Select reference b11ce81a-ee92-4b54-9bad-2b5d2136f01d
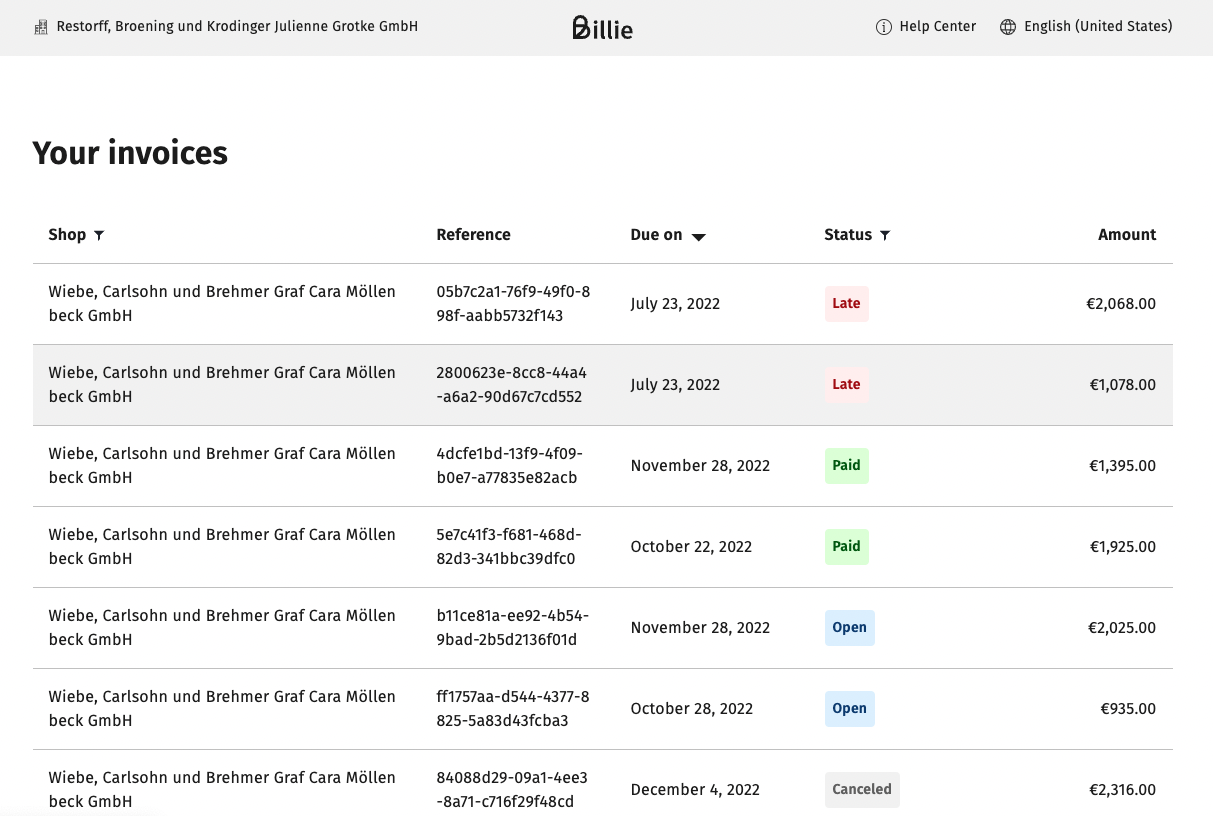The image size is (1213, 816). coord(513,628)
